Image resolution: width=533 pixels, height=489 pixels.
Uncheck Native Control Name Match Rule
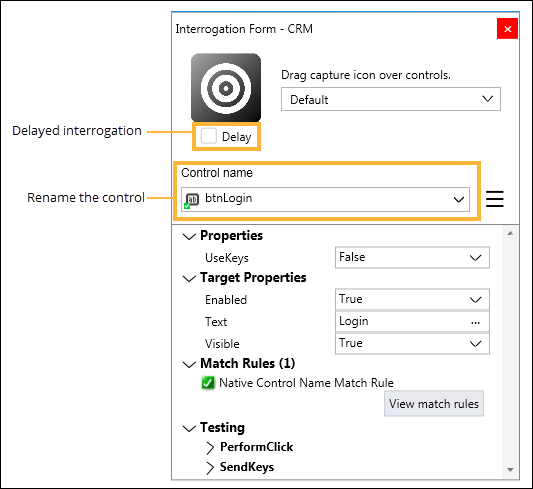tap(208, 383)
